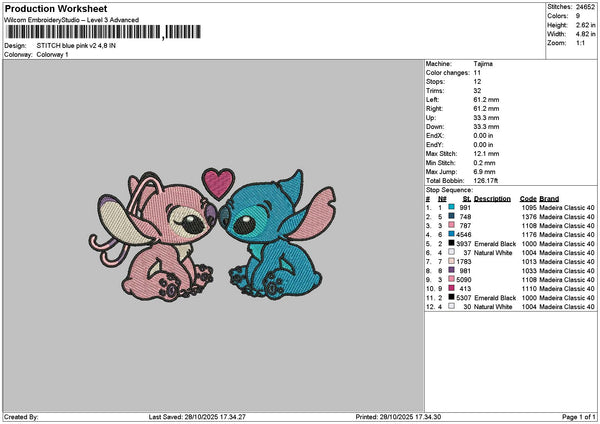
Task: Select the Max Stitch value 12.1 mm
Action: tap(486, 153)
